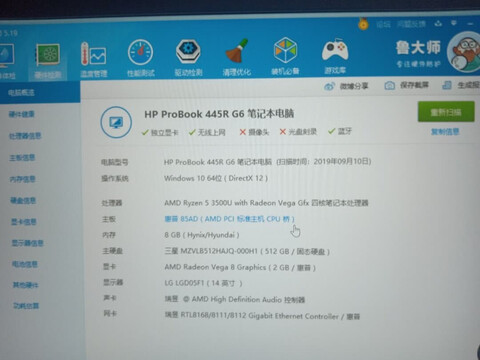This screenshot has width=480, height=360.
Task: Click the round monitor icon beside HP ProBook title
Action: tap(116, 122)
